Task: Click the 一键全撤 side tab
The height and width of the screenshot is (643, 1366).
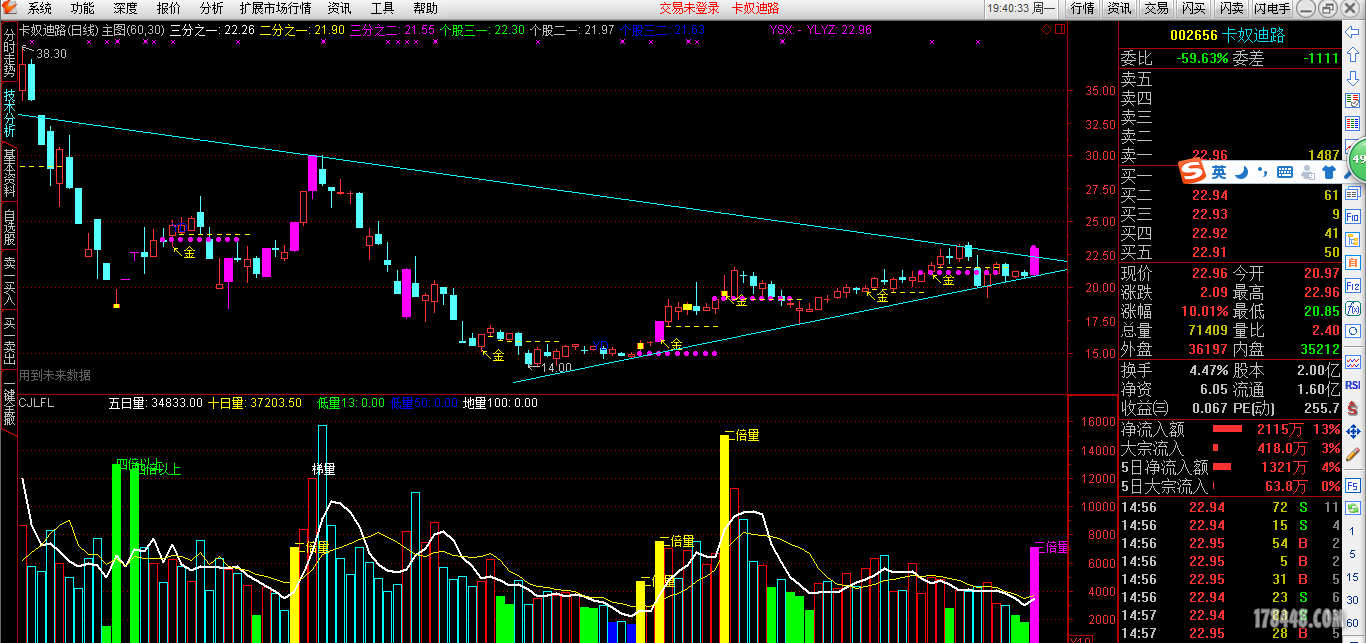Action: tap(9, 404)
